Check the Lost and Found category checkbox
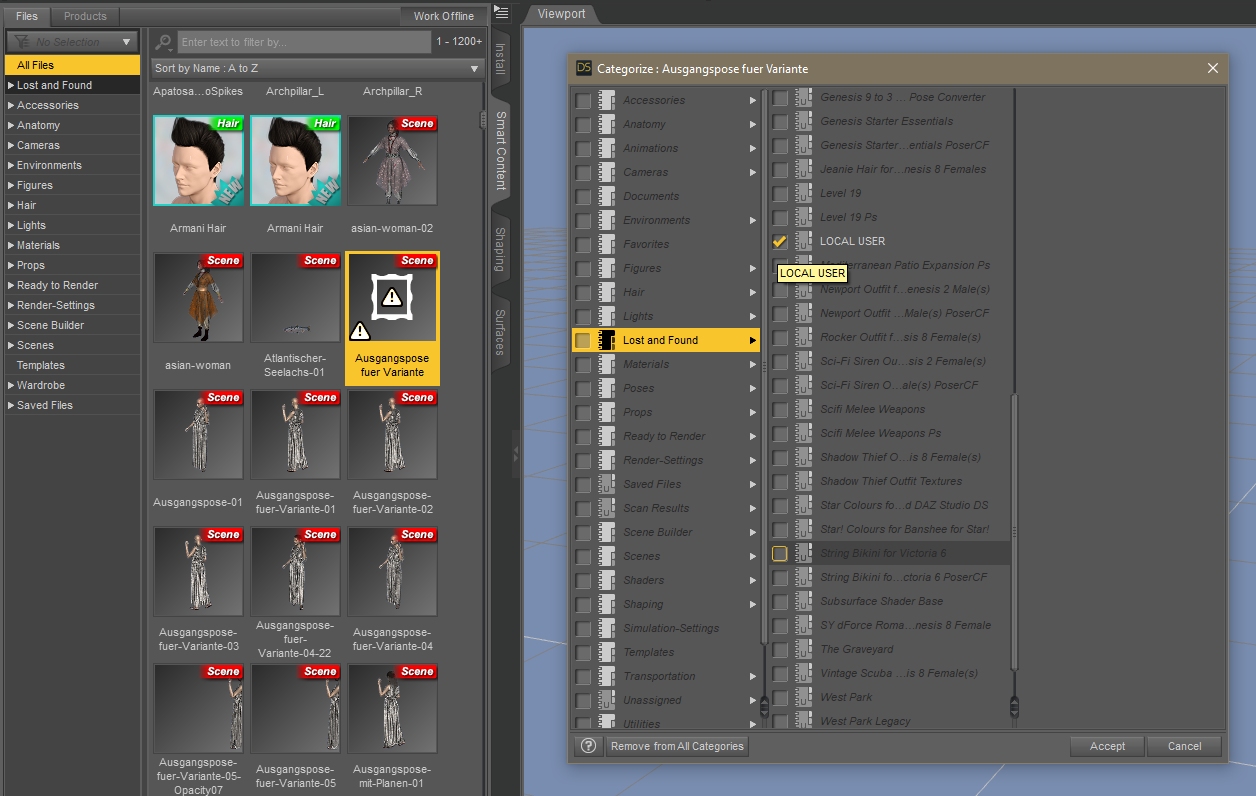This screenshot has height=796, width=1256. [583, 340]
